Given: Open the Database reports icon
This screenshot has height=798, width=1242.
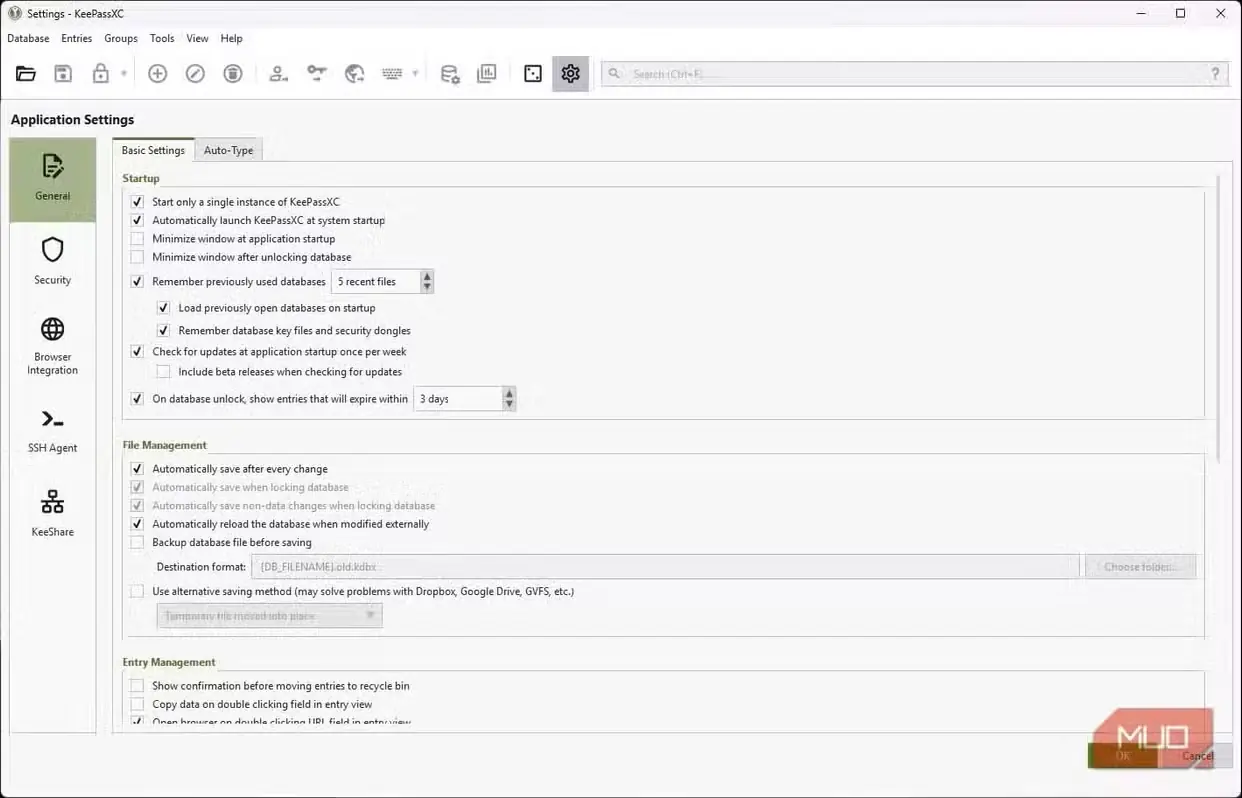Looking at the screenshot, I should coord(487,74).
